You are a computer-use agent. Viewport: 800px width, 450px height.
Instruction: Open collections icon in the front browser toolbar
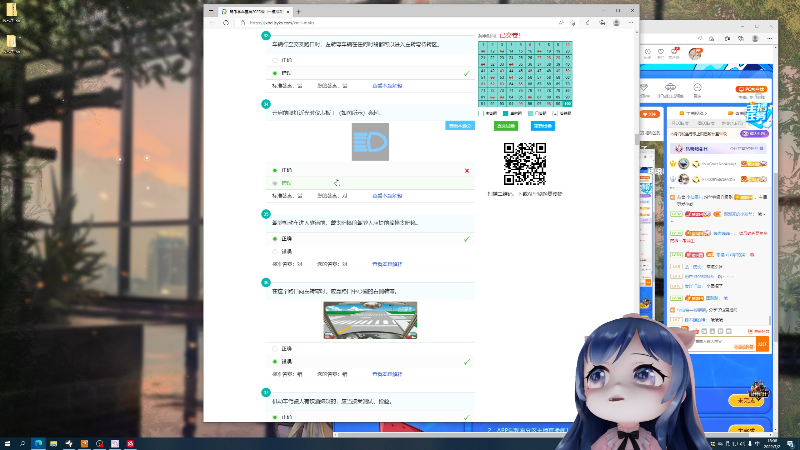[602, 23]
